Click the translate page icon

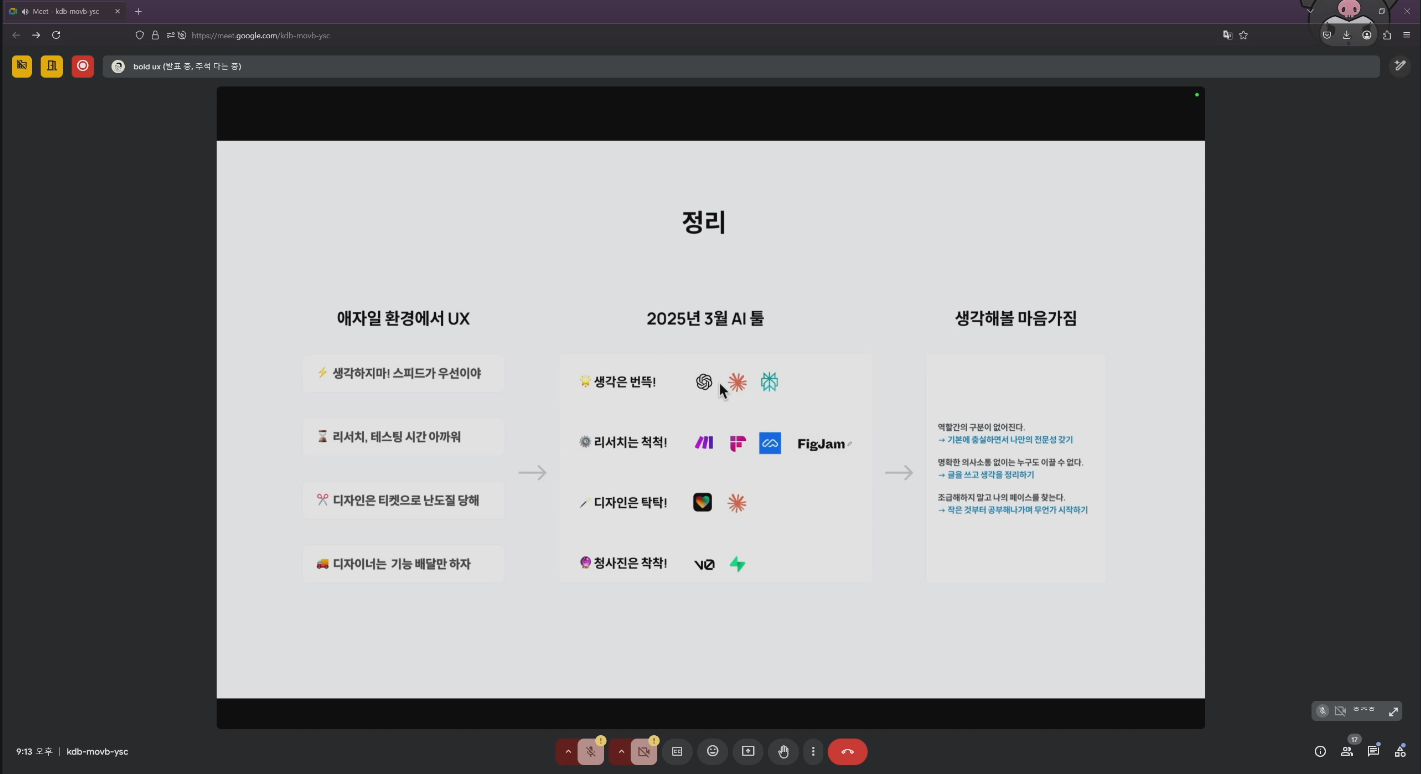(x=1227, y=35)
